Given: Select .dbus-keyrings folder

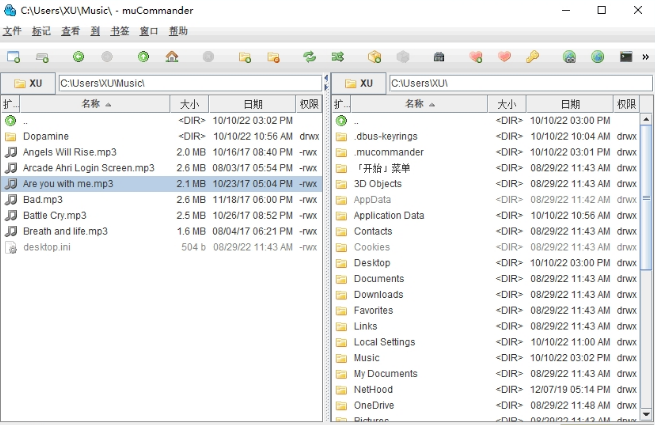Looking at the screenshot, I should coord(486,136).
